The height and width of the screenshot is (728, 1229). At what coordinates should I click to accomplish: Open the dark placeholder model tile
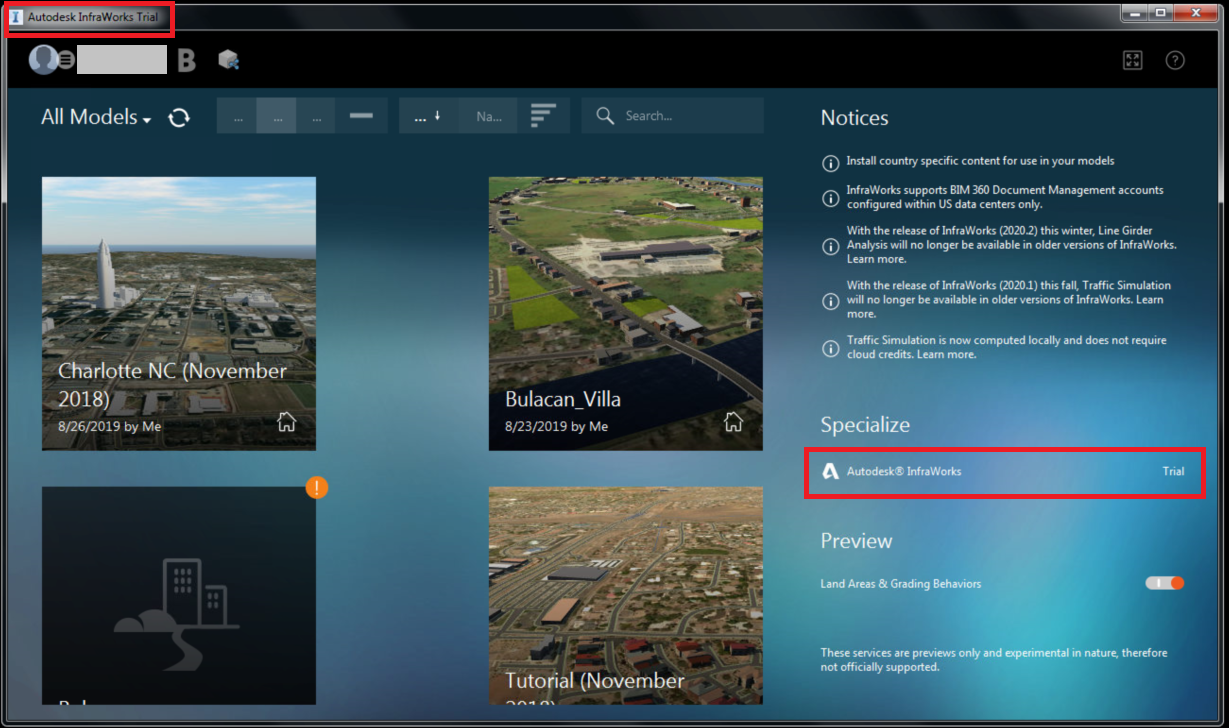(179, 596)
